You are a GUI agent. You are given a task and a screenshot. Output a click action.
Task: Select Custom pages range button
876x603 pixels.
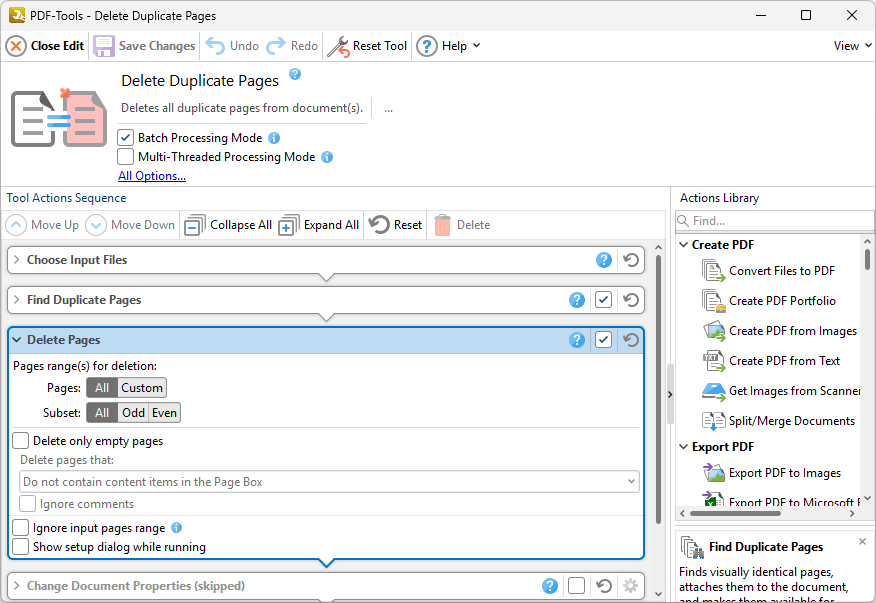(142, 388)
